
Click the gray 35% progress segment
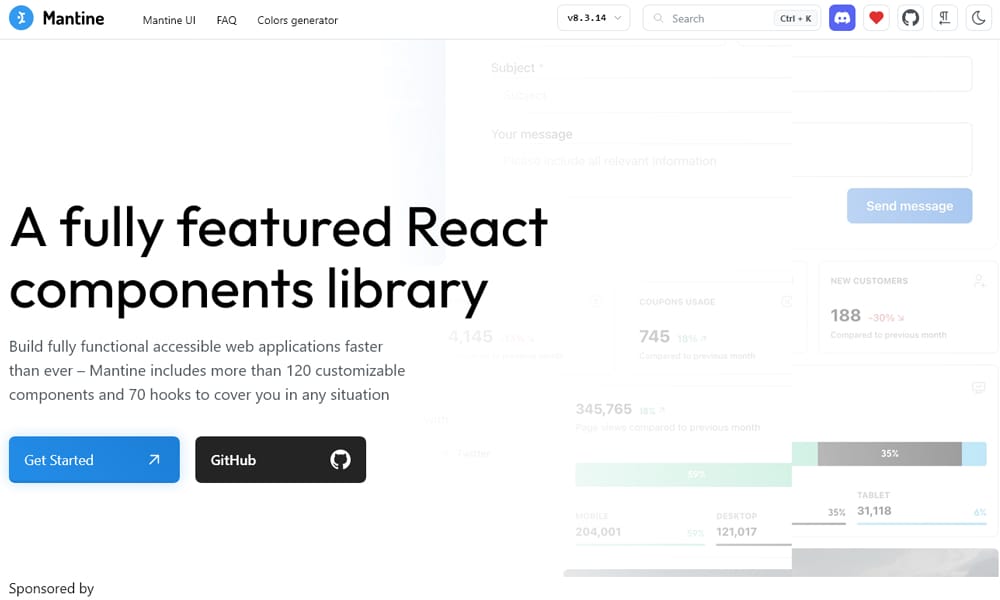(890, 453)
